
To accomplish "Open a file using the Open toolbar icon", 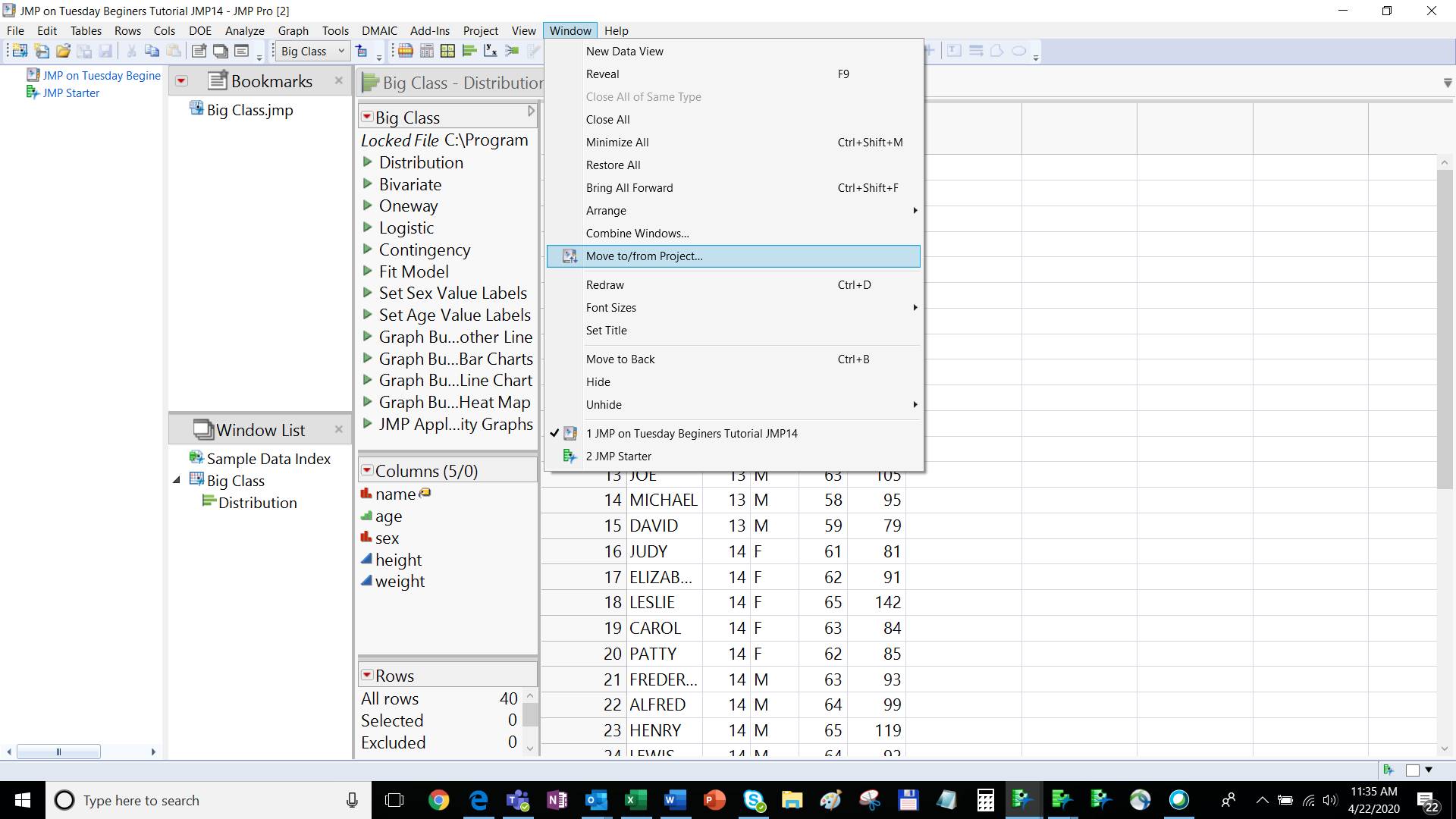I will 62,51.
